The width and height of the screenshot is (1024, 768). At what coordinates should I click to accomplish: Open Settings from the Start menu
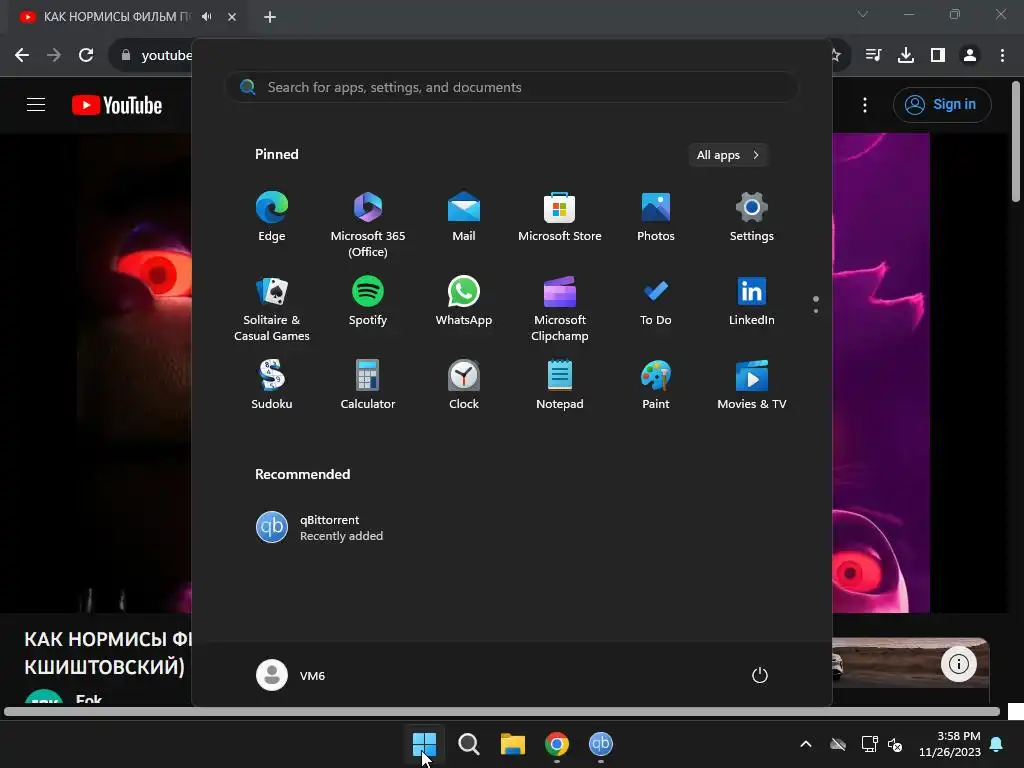pyautogui.click(x=752, y=217)
